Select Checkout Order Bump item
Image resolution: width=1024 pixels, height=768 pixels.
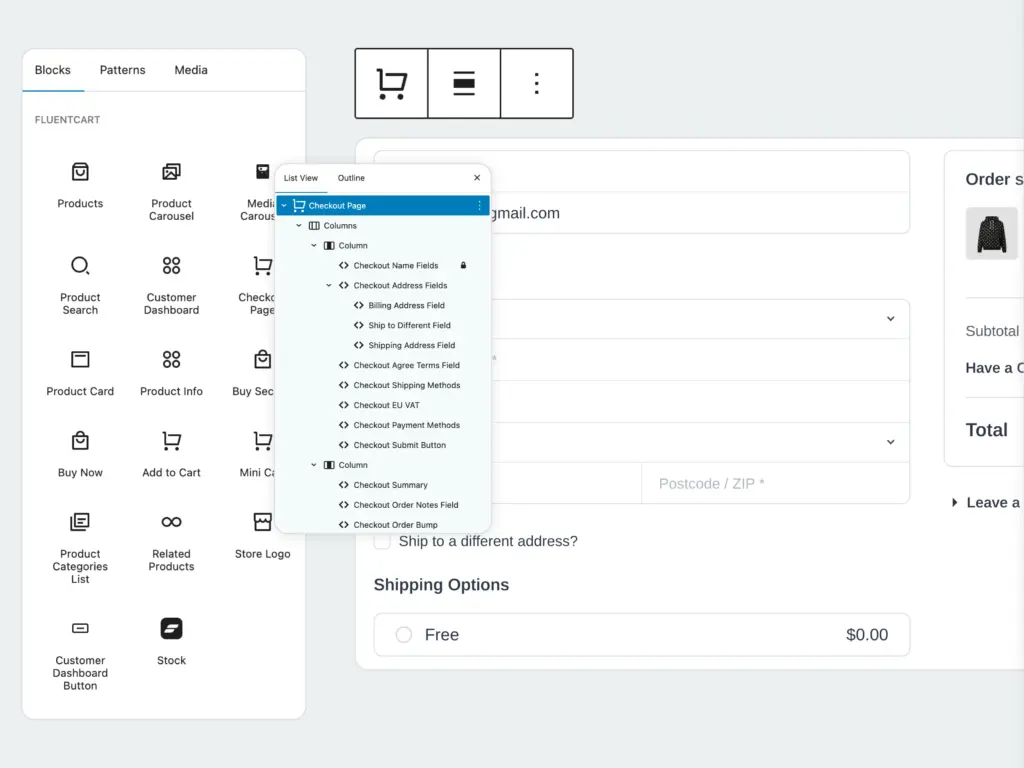point(383,524)
